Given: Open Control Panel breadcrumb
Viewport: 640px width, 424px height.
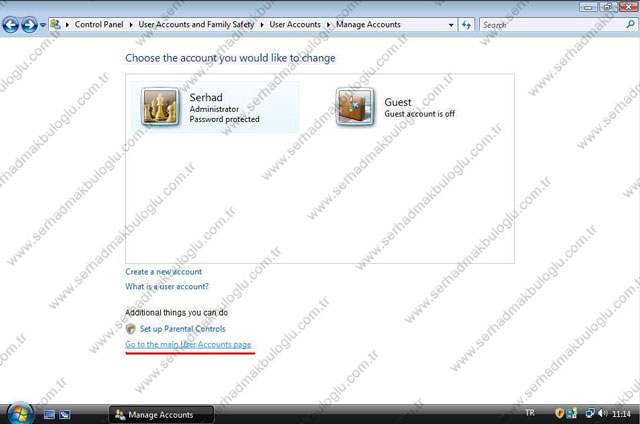Looking at the screenshot, I should pos(99,24).
